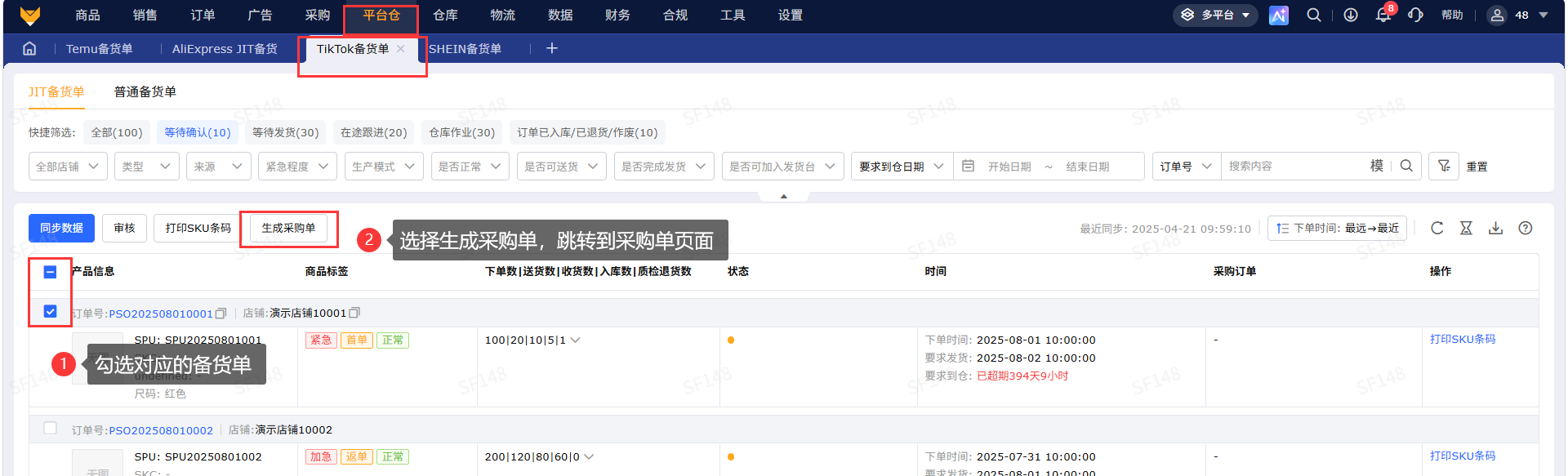Click the orange app logo icon
Image resolution: width=1568 pixels, height=476 pixels.
[30, 16]
